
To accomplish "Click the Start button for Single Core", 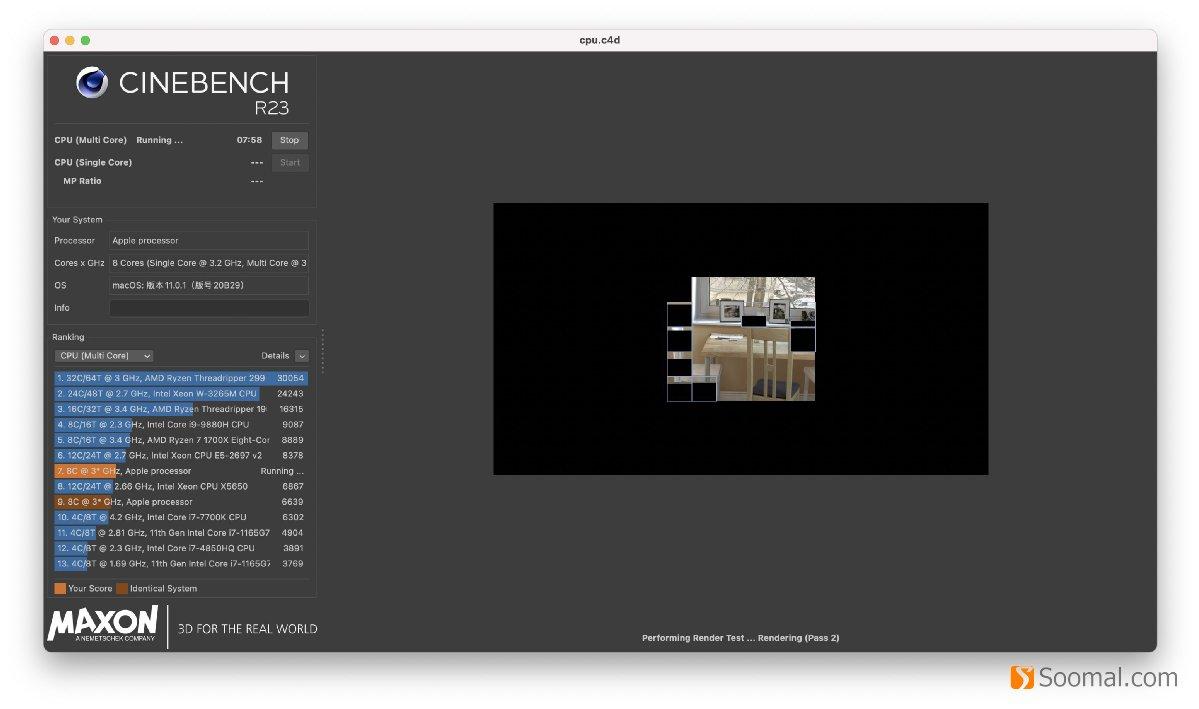I will point(290,162).
